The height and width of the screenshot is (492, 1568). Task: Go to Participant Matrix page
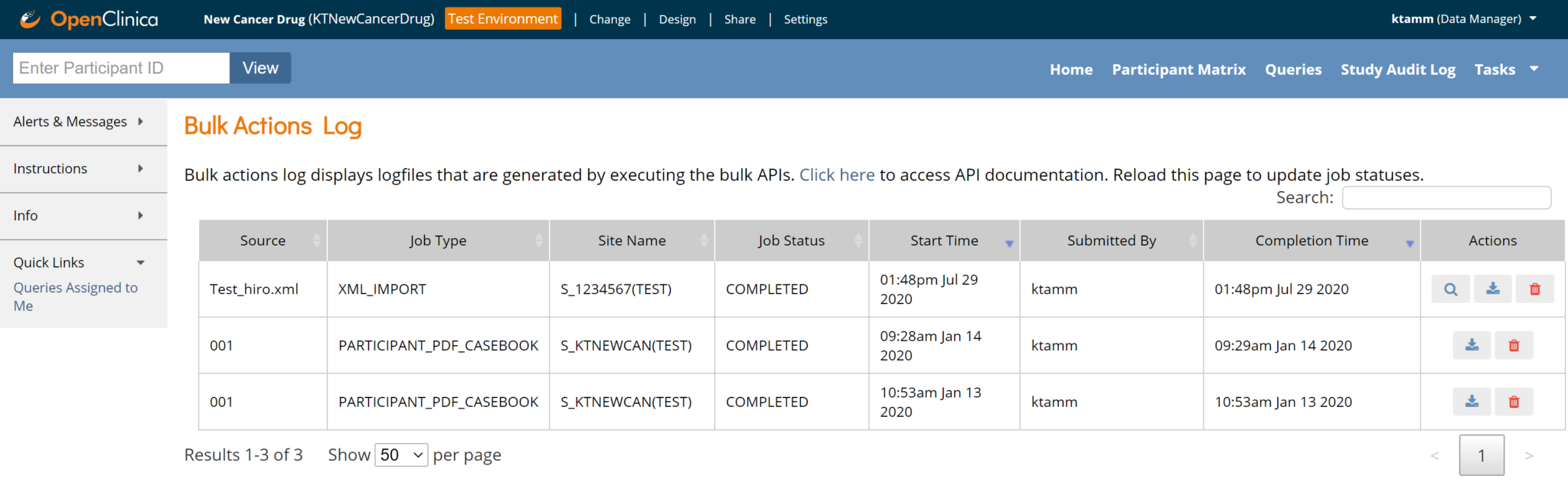1178,70
